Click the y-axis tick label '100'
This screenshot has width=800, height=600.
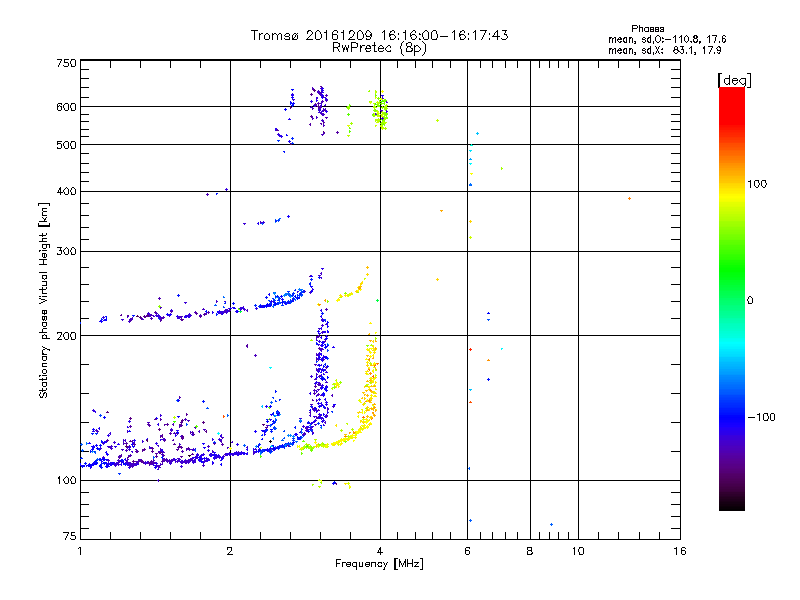(66, 481)
